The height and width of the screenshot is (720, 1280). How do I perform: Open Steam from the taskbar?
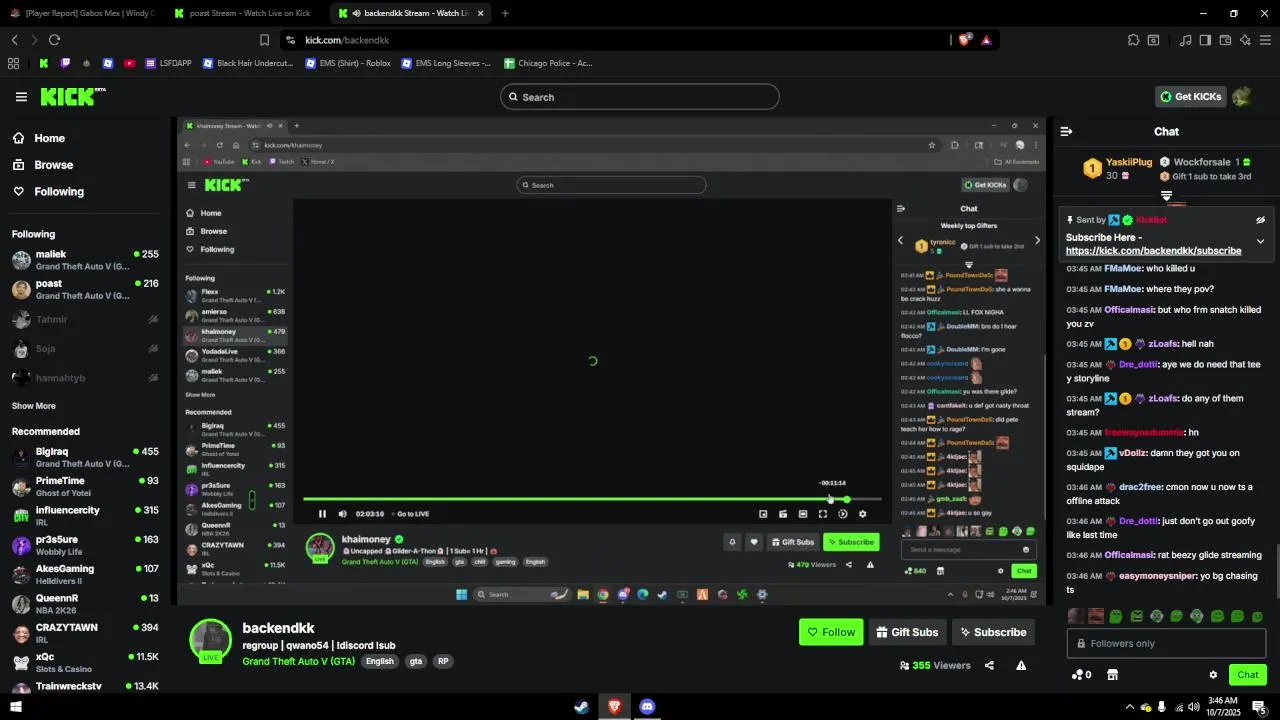(581, 706)
